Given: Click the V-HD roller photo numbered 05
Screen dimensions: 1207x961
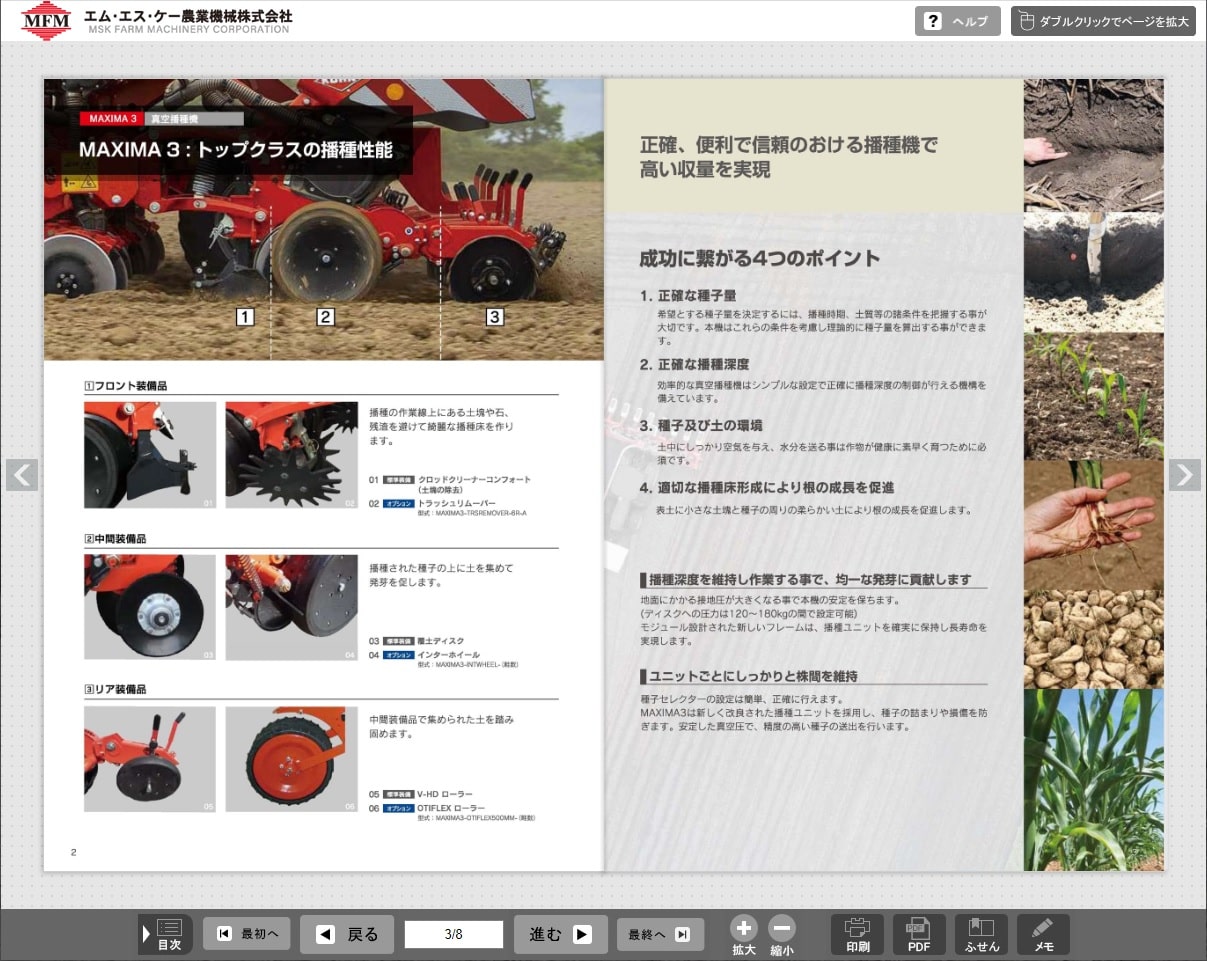Looking at the screenshot, I should click(150, 760).
